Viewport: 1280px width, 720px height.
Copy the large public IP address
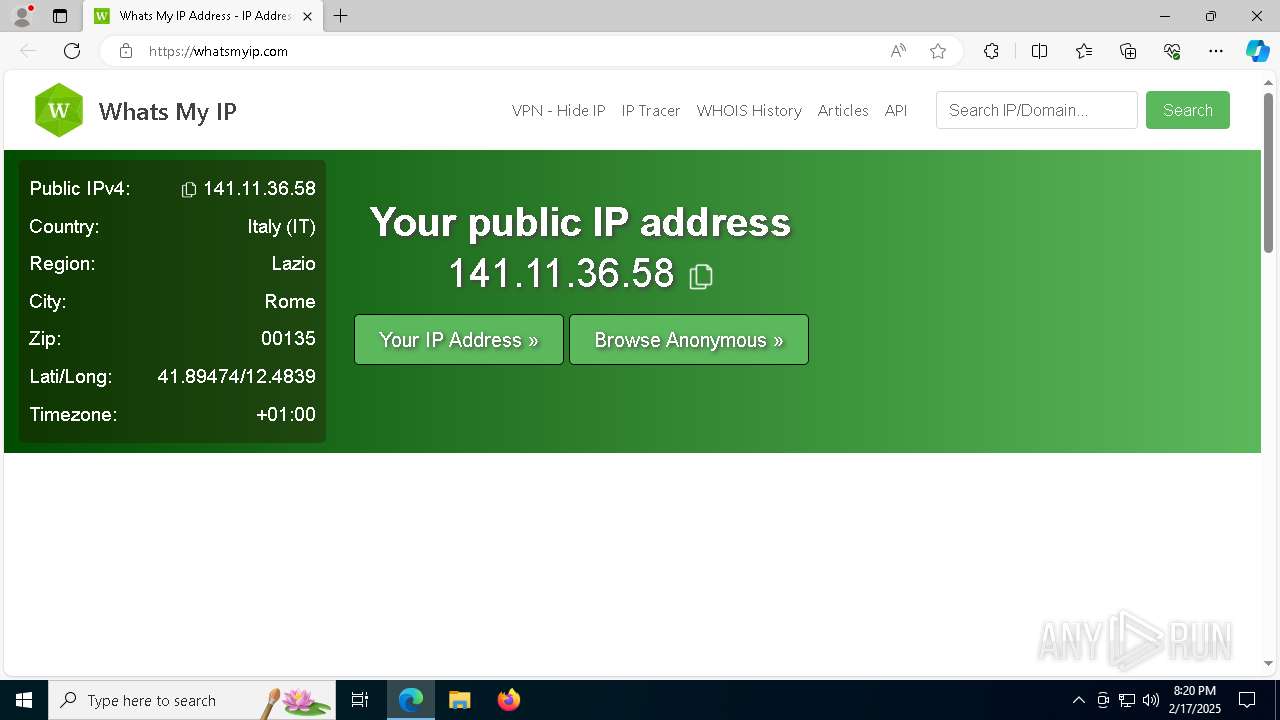(x=701, y=276)
